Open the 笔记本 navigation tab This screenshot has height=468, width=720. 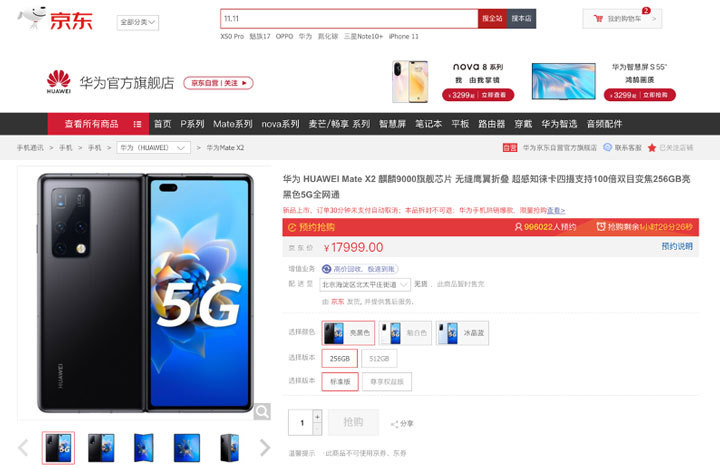428,124
